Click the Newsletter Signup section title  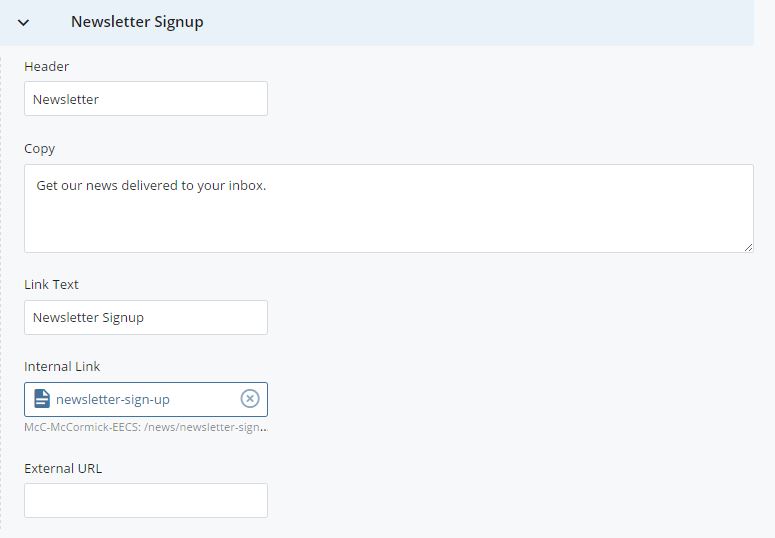(x=137, y=22)
